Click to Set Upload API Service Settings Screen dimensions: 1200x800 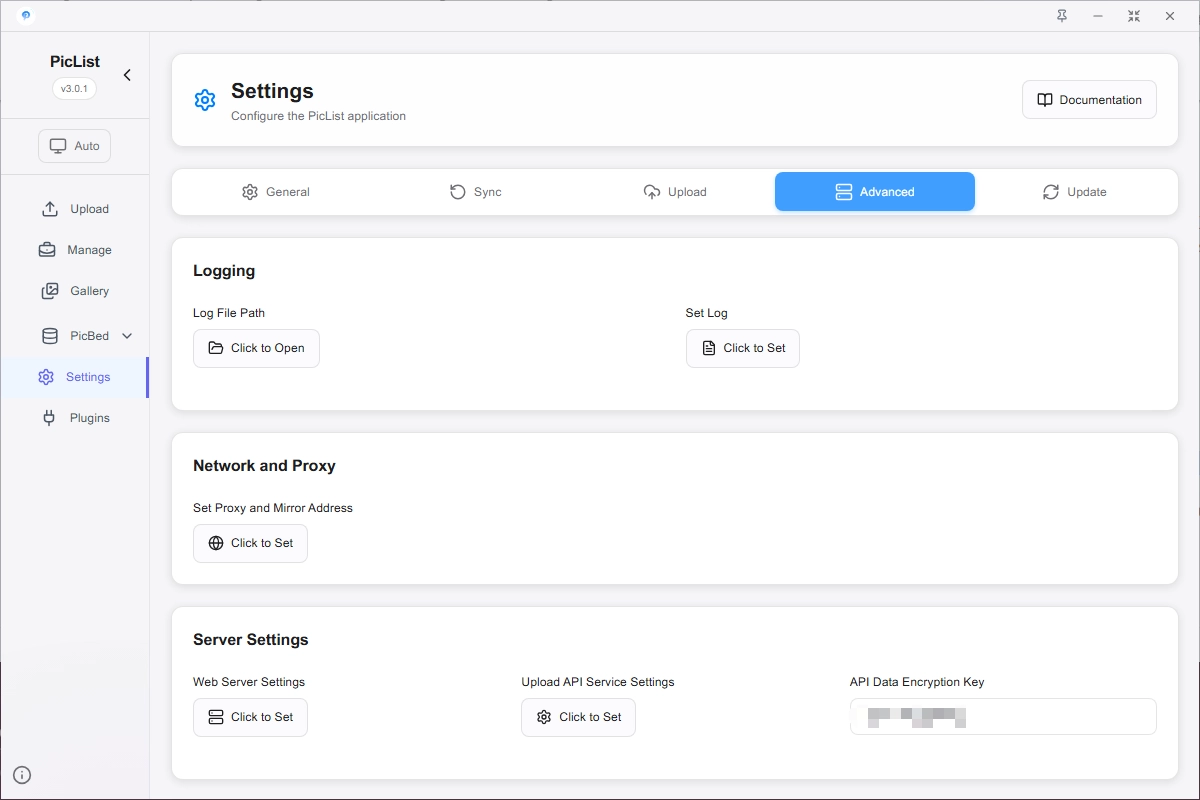pyautogui.click(x=578, y=717)
